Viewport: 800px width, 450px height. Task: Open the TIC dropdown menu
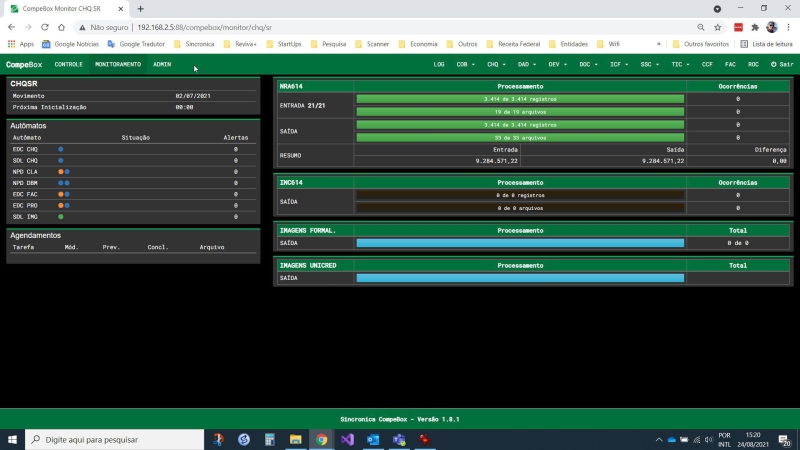coord(680,64)
